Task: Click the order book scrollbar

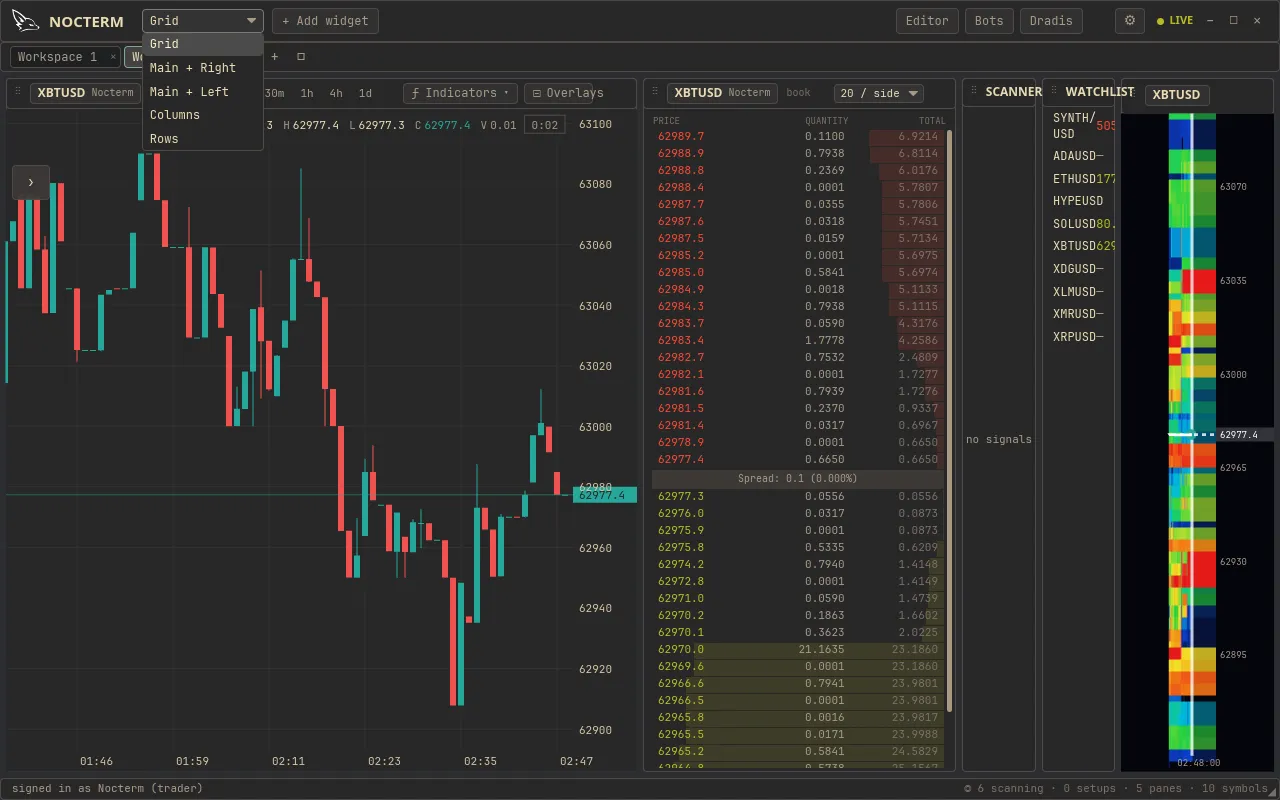Action: 949,420
